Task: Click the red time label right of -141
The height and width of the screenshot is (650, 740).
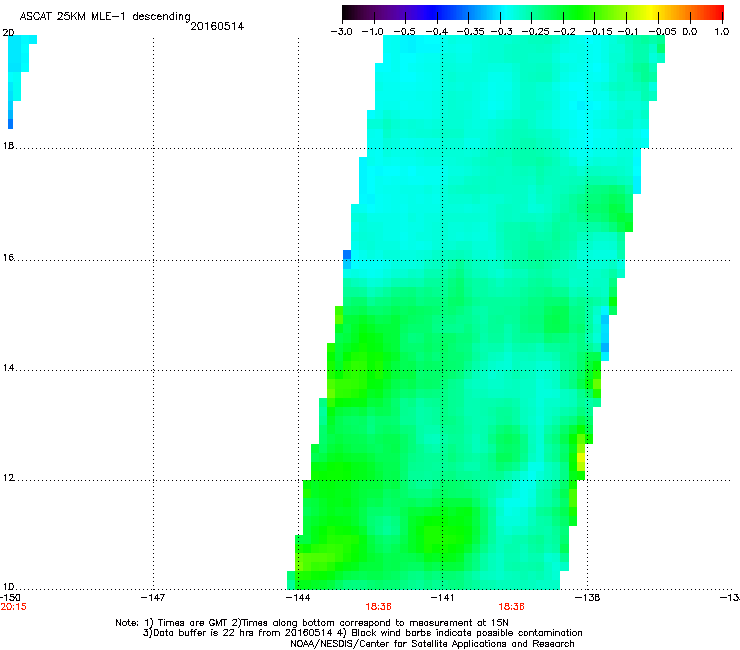Action: point(512,607)
